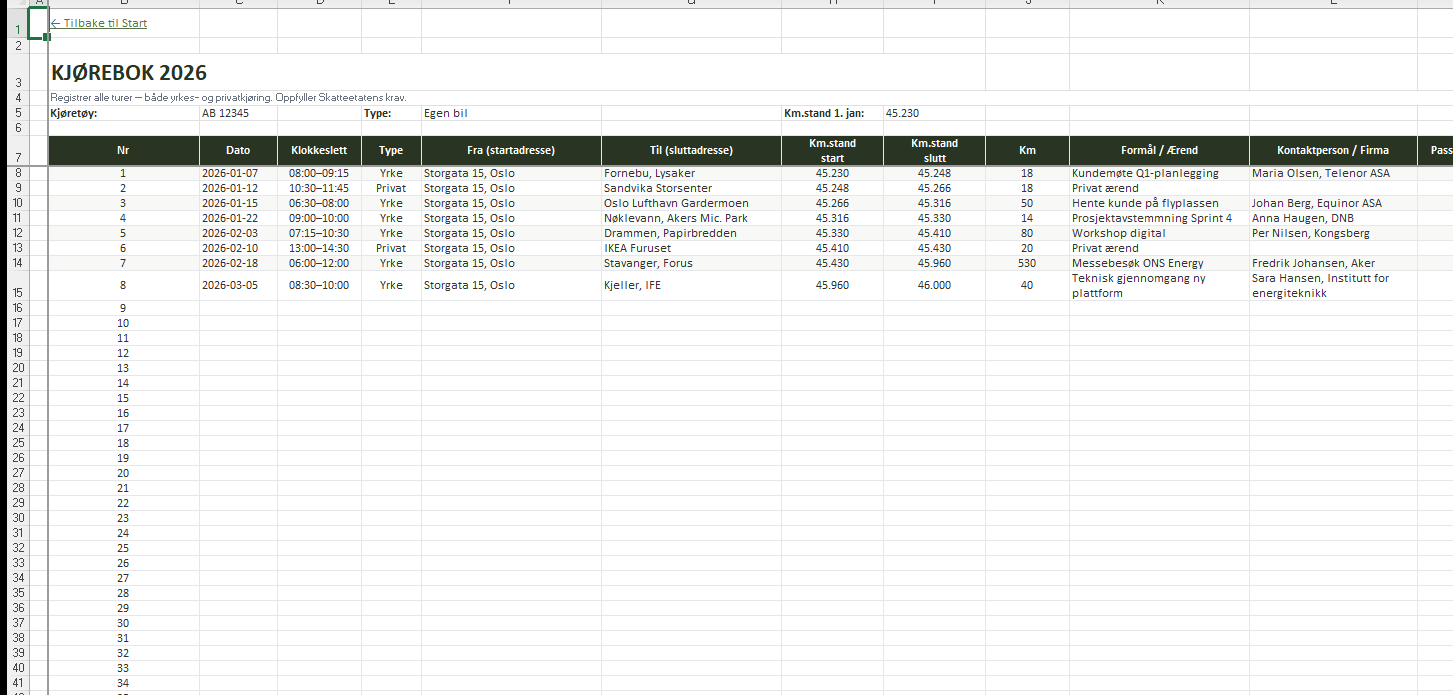Click the 530 km distance cell
This screenshot has width=1453, height=695.
[x=1026, y=263]
